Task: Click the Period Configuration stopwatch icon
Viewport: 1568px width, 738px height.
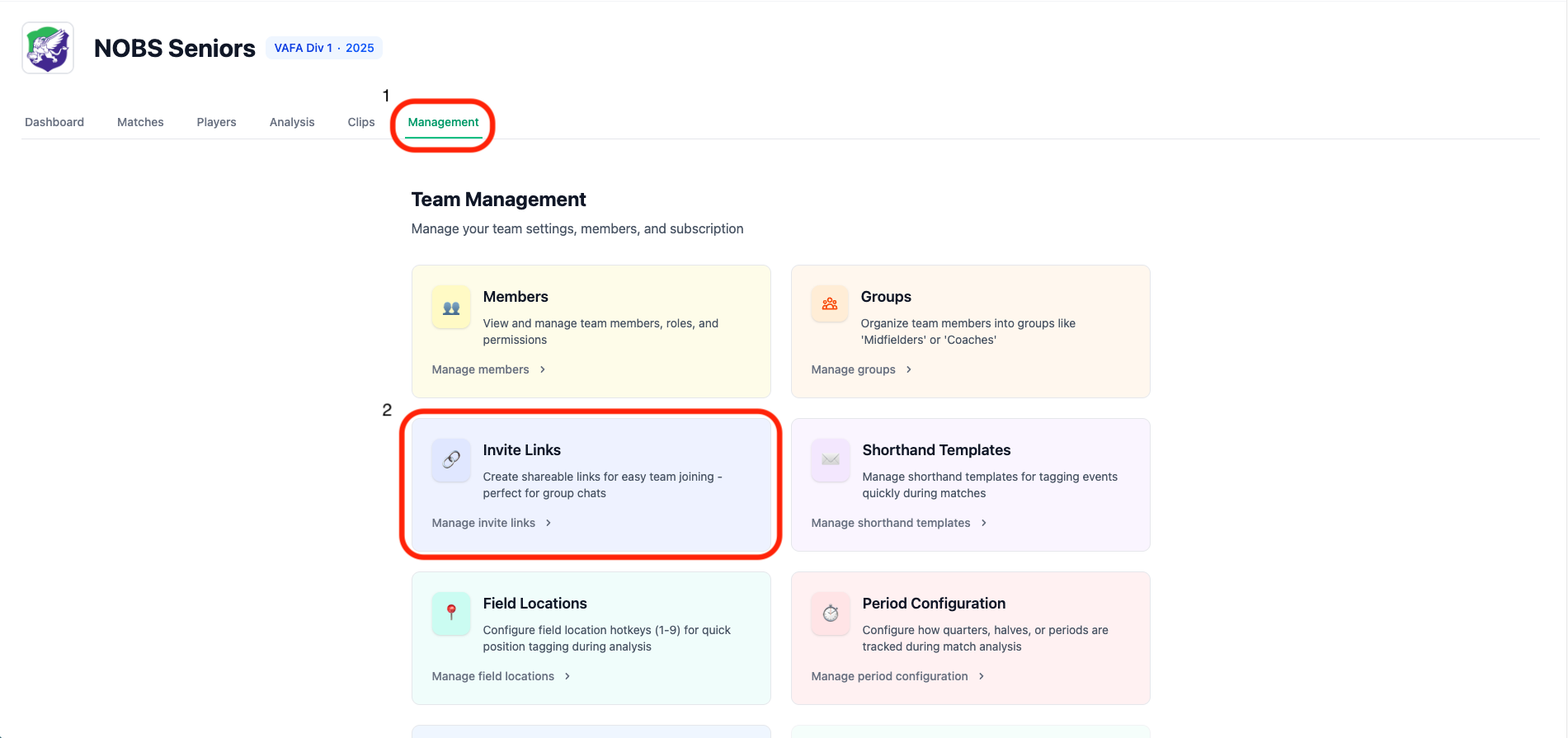Action: coord(831,613)
